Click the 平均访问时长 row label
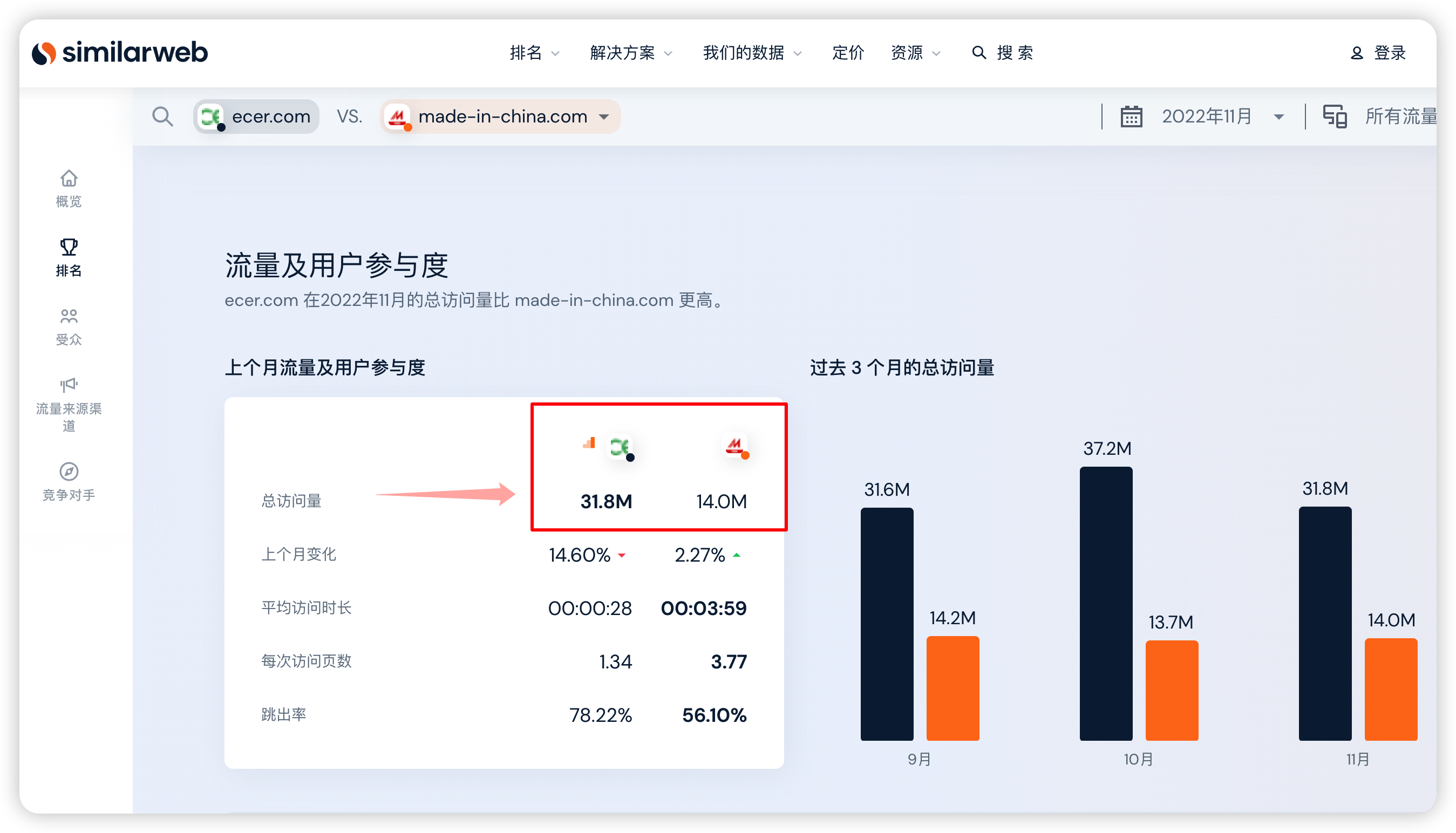The height and width of the screenshot is (833, 1456). (306, 607)
